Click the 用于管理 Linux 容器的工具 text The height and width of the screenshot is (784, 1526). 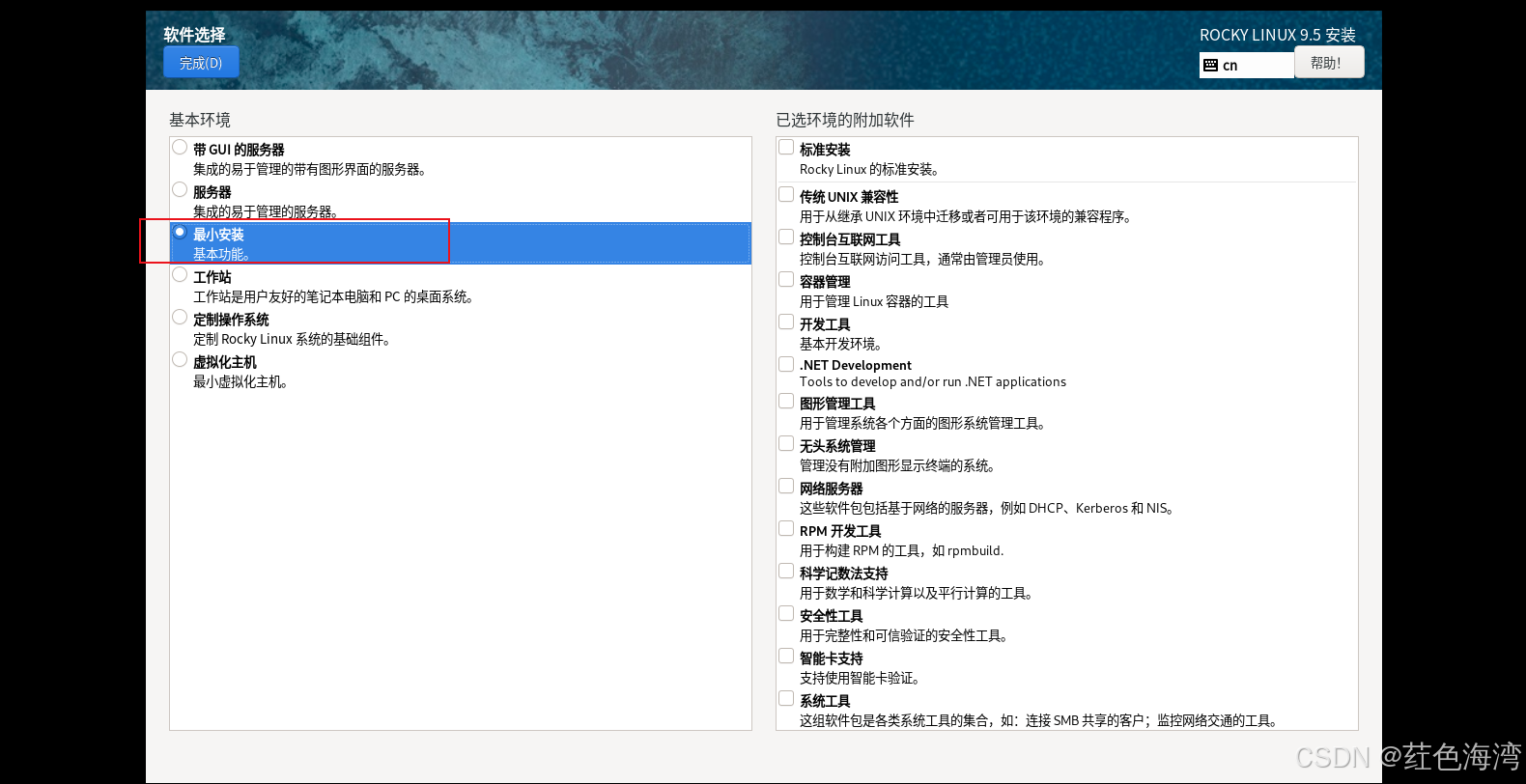click(x=874, y=301)
